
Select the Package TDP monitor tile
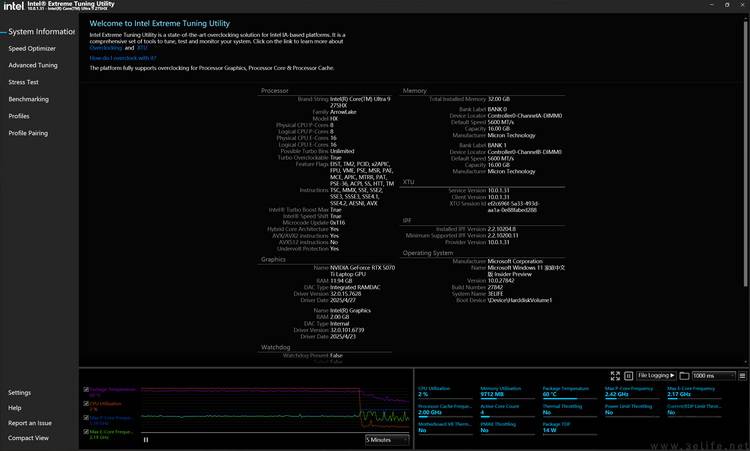569,428
